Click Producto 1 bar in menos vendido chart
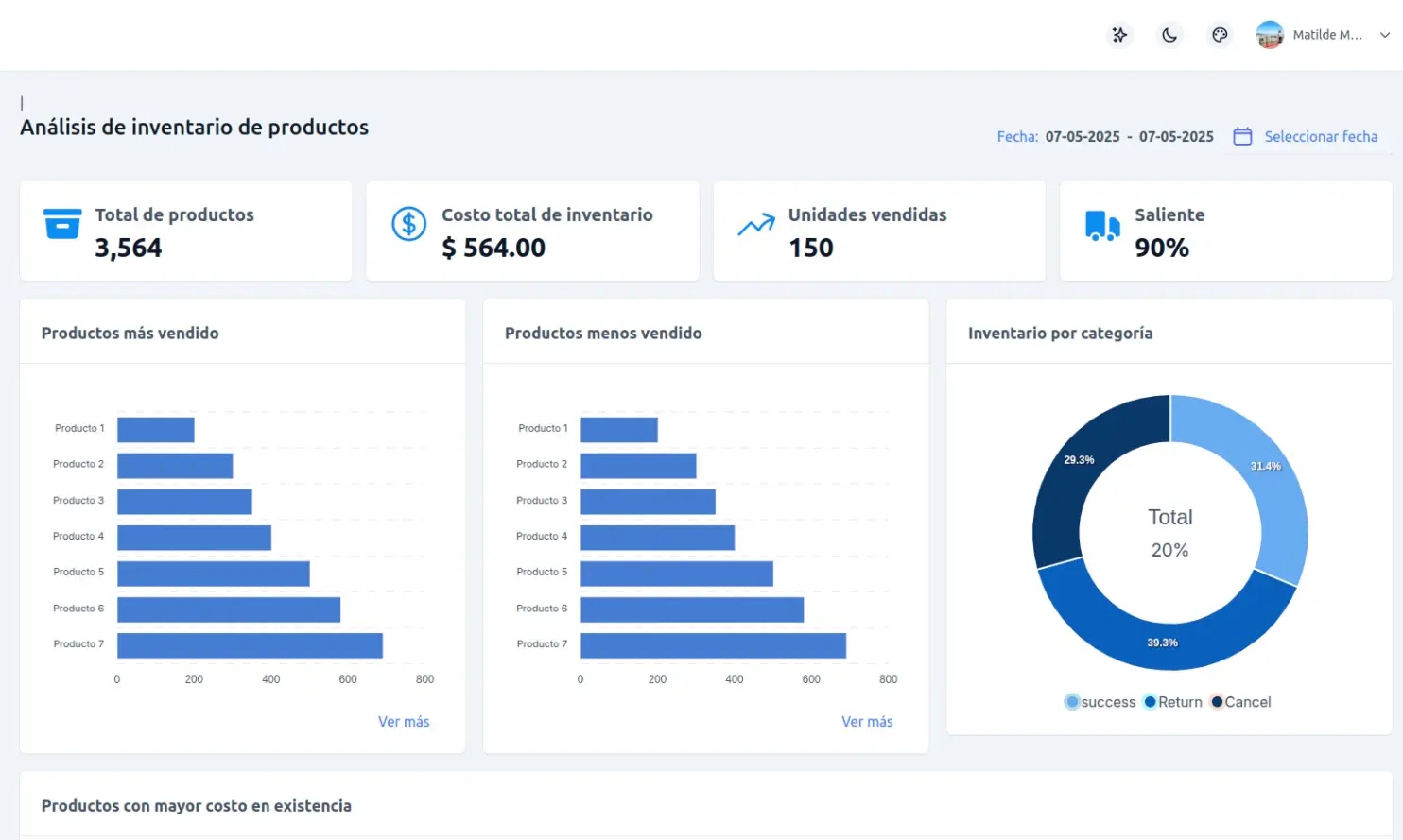Screen dimensions: 1403x840 [x=618, y=430]
